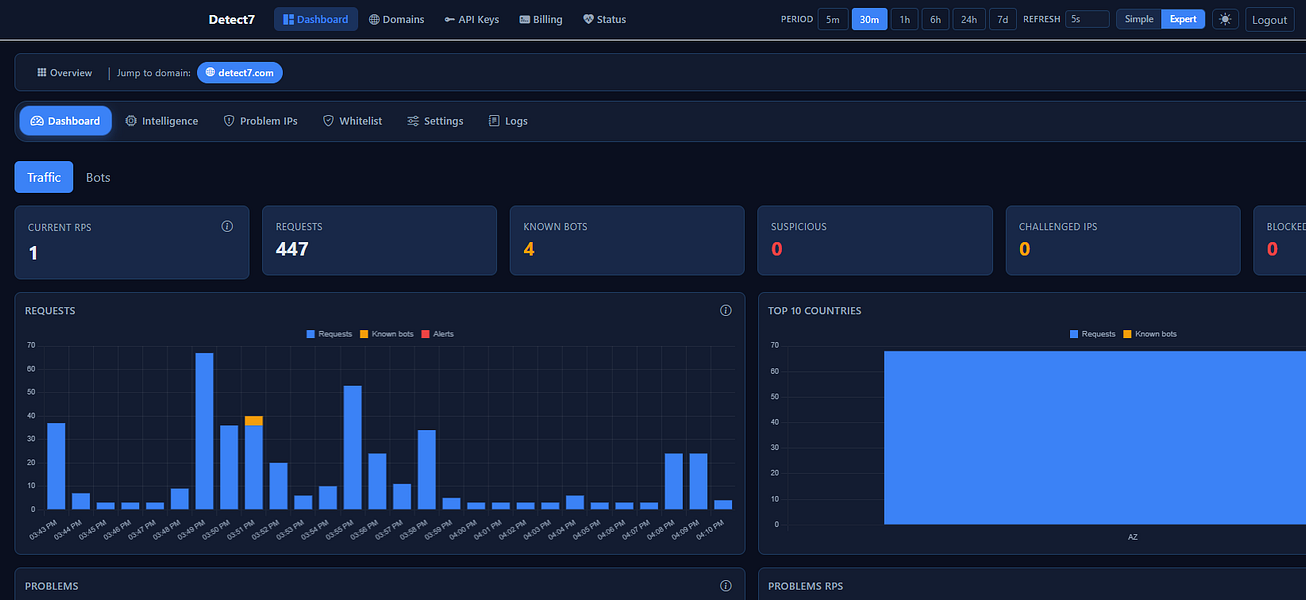Screen dimensions: 1306x600
Task: Open the refresh interval 5s selector
Action: tap(1087, 19)
